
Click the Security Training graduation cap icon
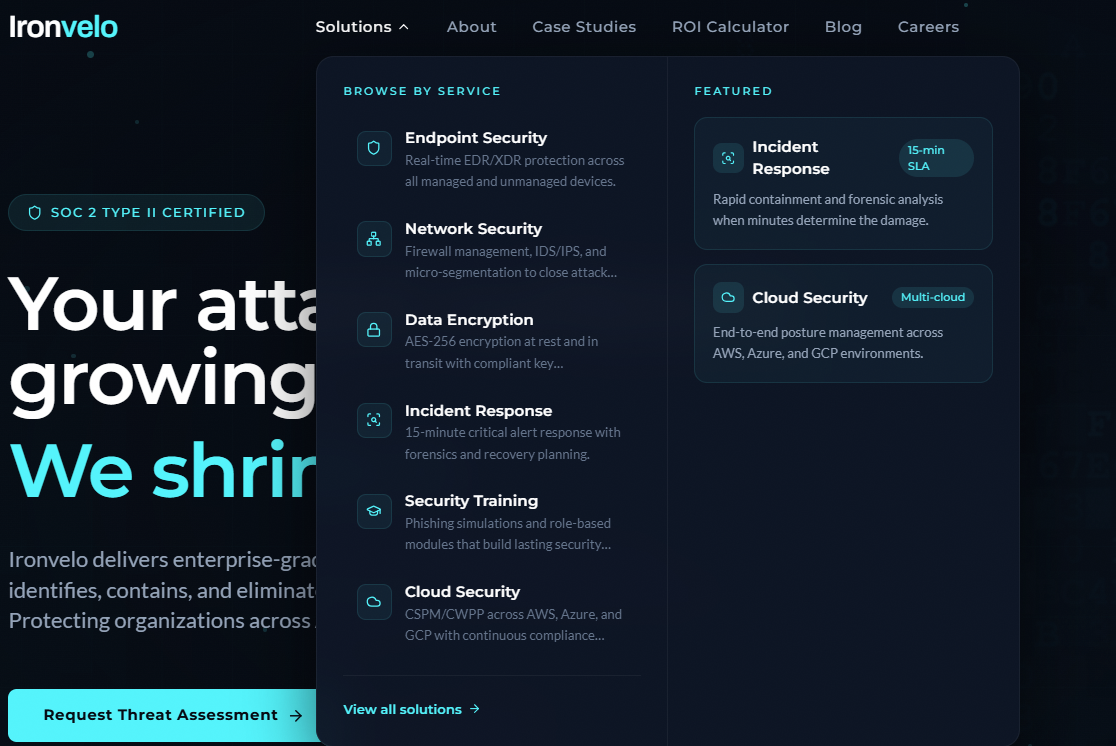coord(374,511)
